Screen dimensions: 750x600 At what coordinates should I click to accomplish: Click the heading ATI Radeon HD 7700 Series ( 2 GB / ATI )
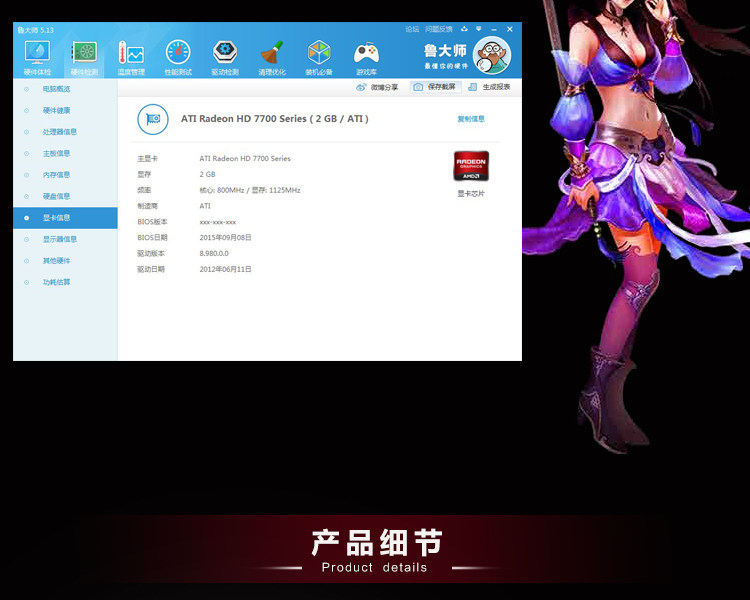275,119
